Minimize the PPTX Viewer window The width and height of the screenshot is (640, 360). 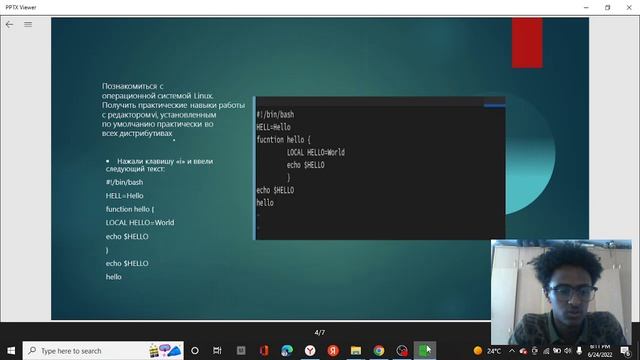(x=586, y=7)
